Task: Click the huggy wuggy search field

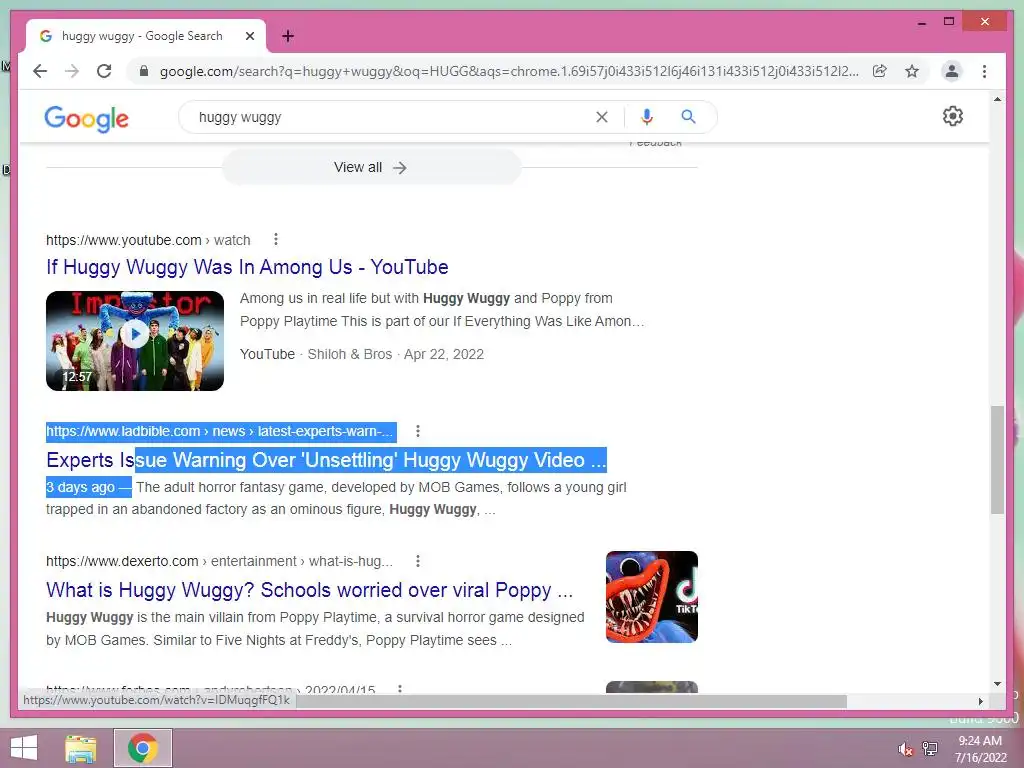Action: point(392,117)
